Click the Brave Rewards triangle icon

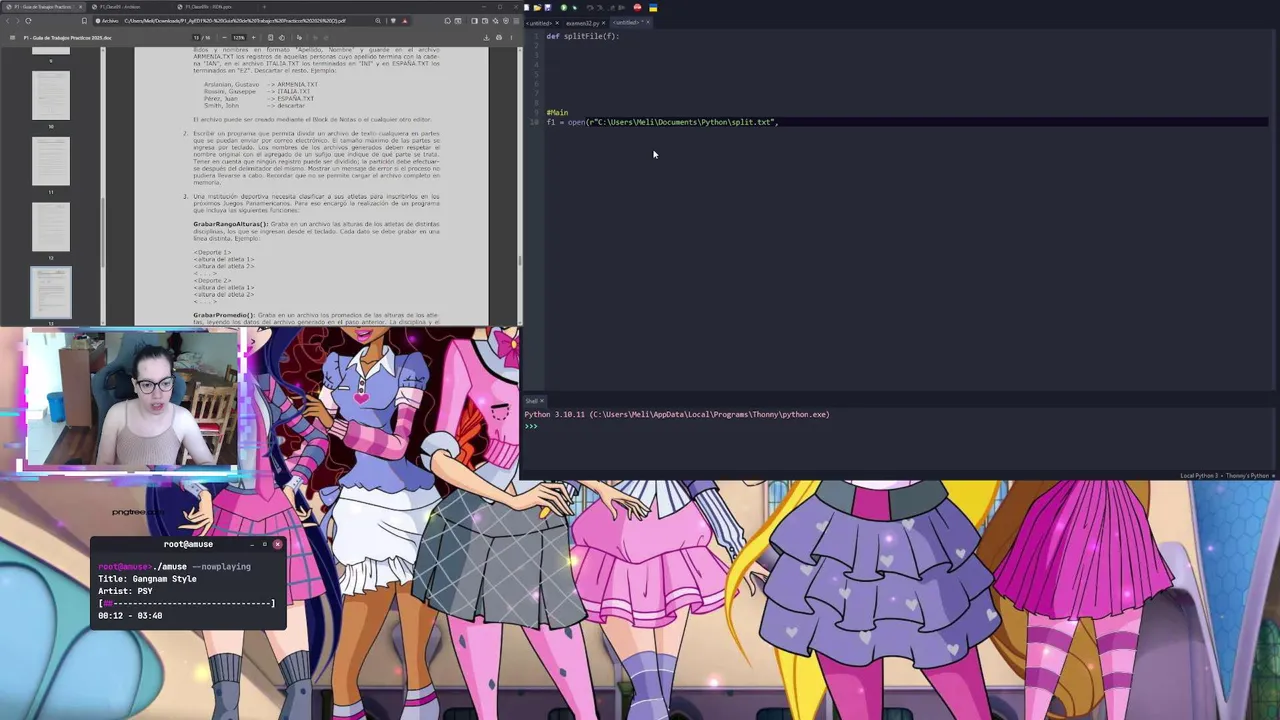pyautogui.click(x=405, y=20)
